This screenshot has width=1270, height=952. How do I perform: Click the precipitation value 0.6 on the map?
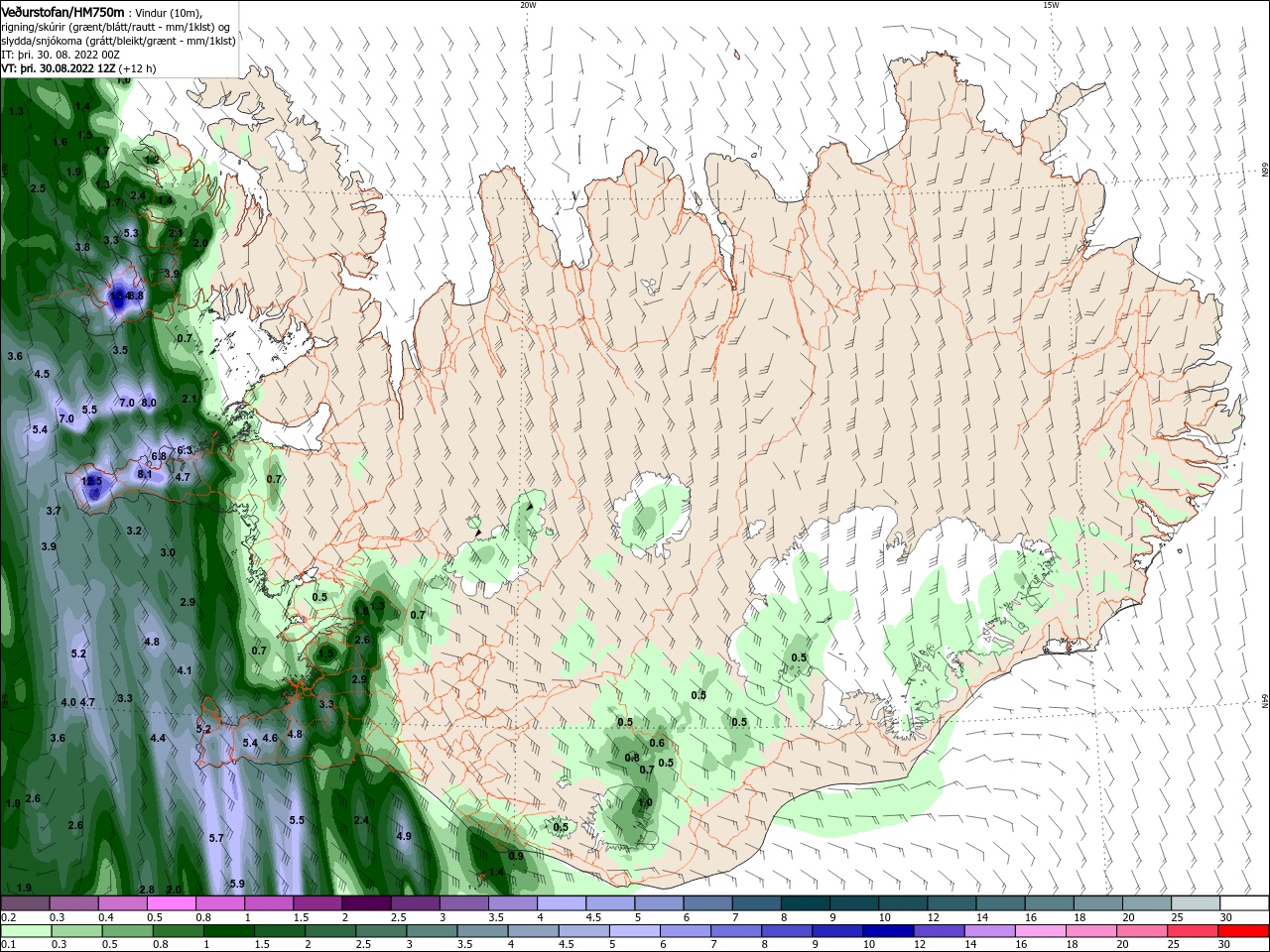click(657, 743)
